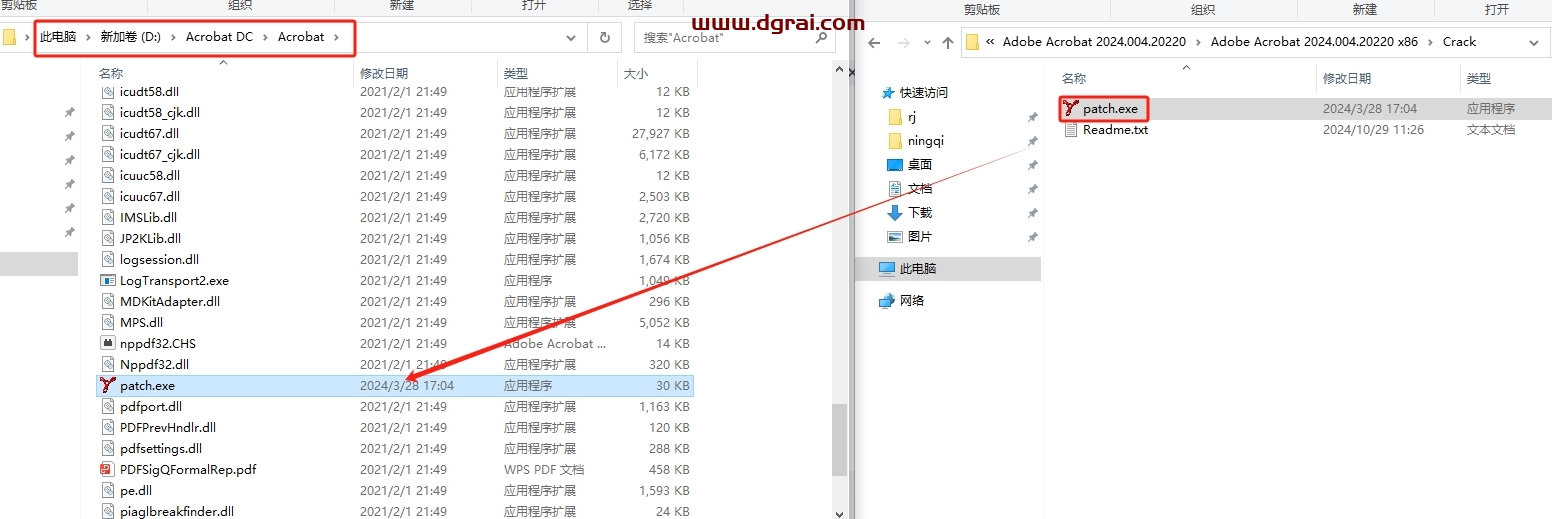
Task: Click pe.dll file icon
Action: [x=108, y=490]
